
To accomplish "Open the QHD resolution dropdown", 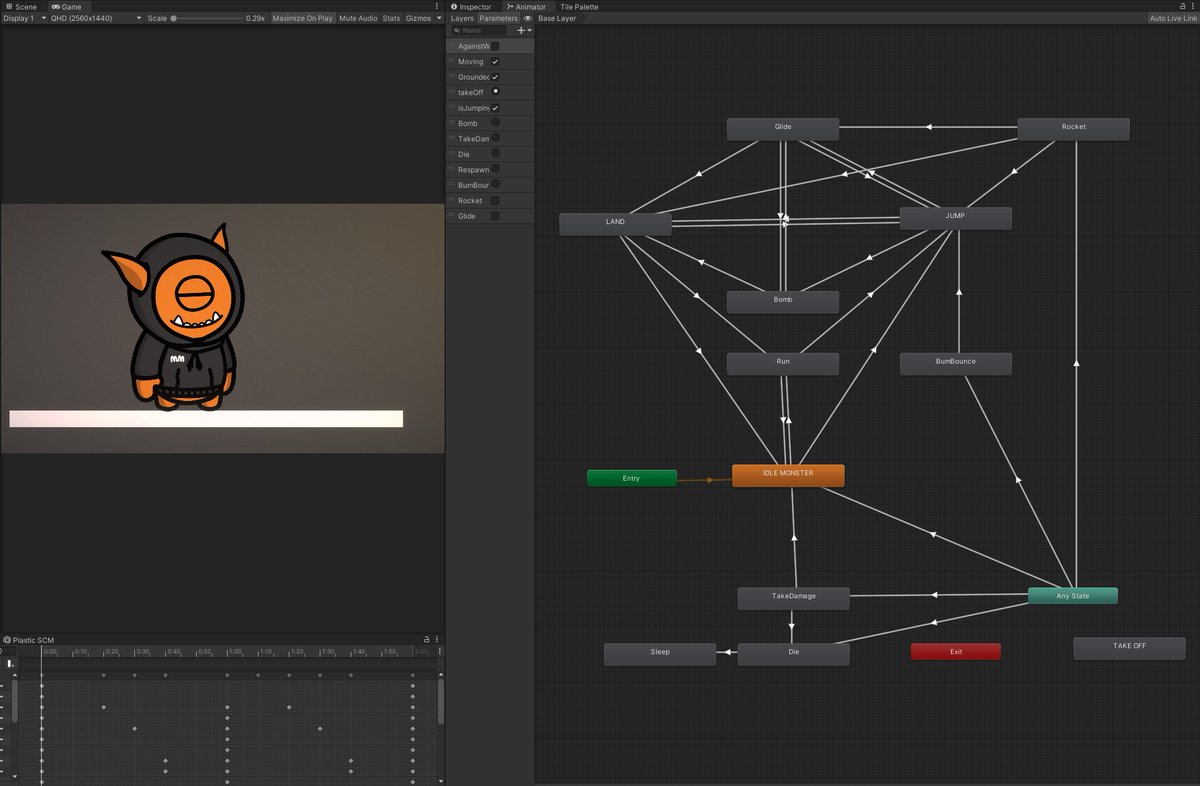I will (x=95, y=17).
